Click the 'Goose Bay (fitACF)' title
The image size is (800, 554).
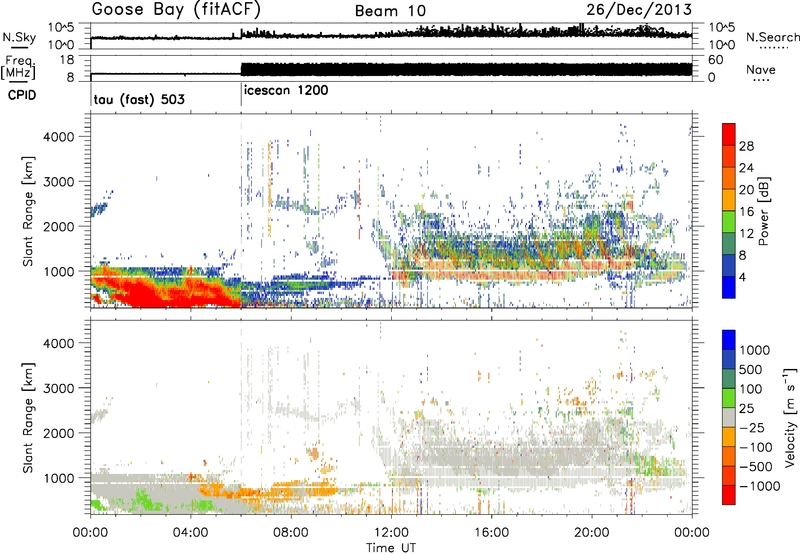tap(176, 9)
